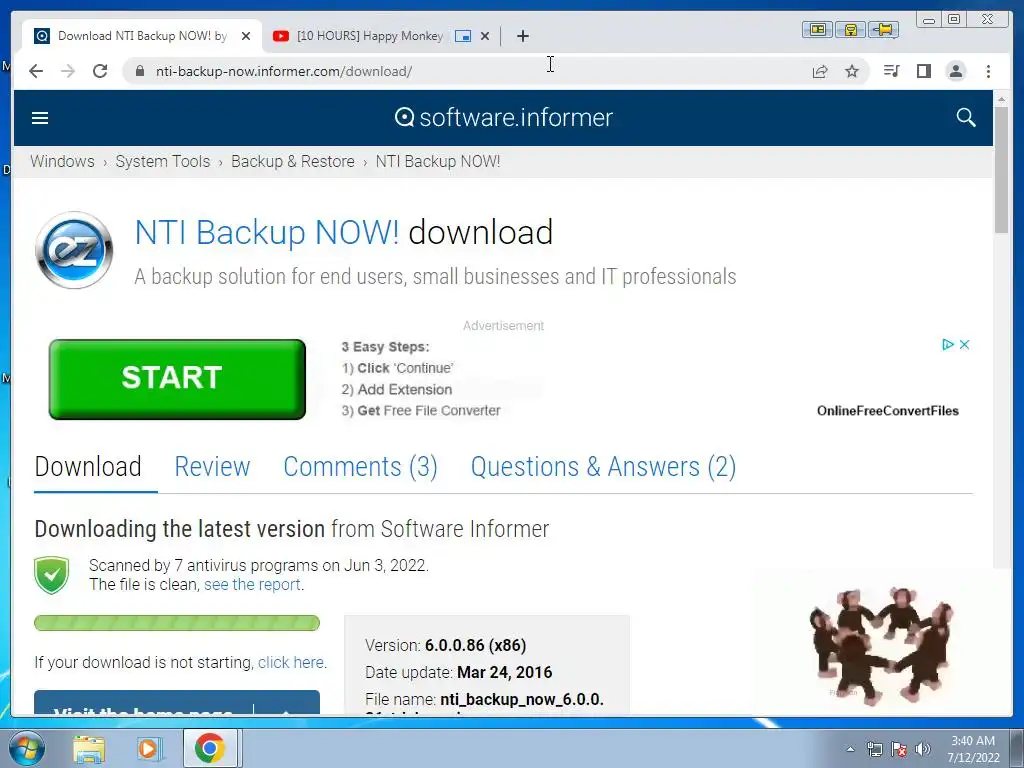Open NTI Backup NOW! breadcrumb

[438, 161]
